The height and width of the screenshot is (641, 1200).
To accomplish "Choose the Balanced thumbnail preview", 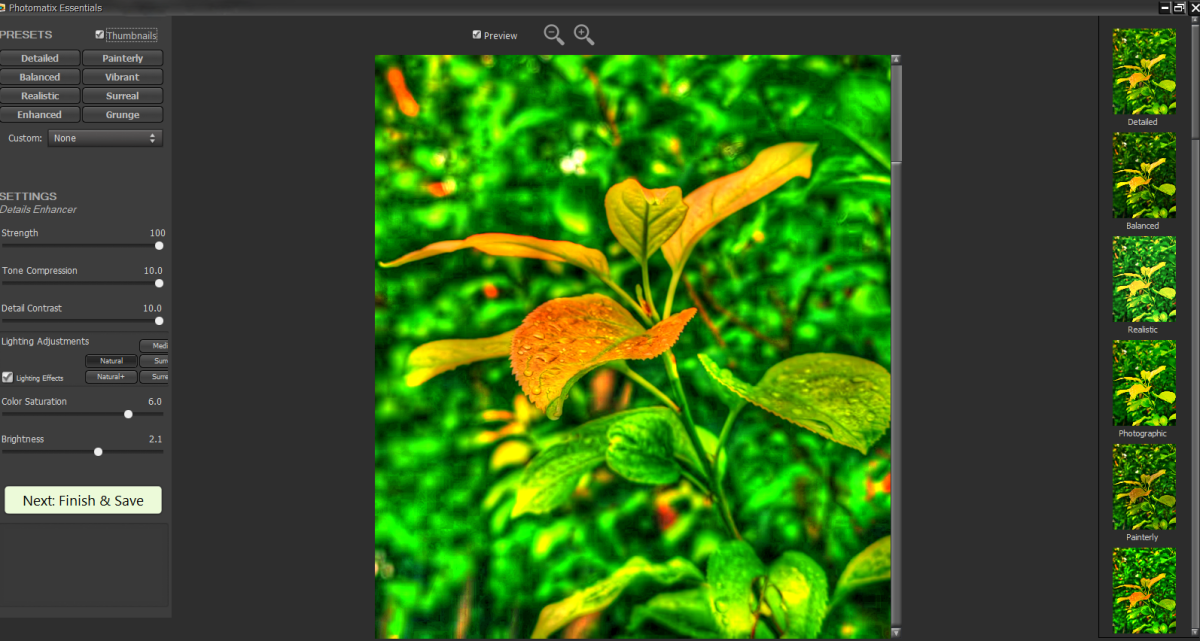I will tap(1144, 175).
